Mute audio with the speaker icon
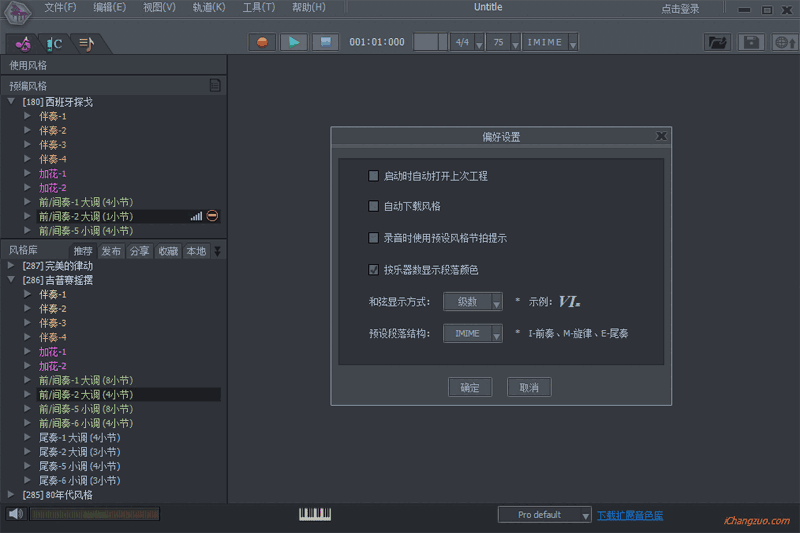Viewport: 800px width, 533px height. [15, 514]
